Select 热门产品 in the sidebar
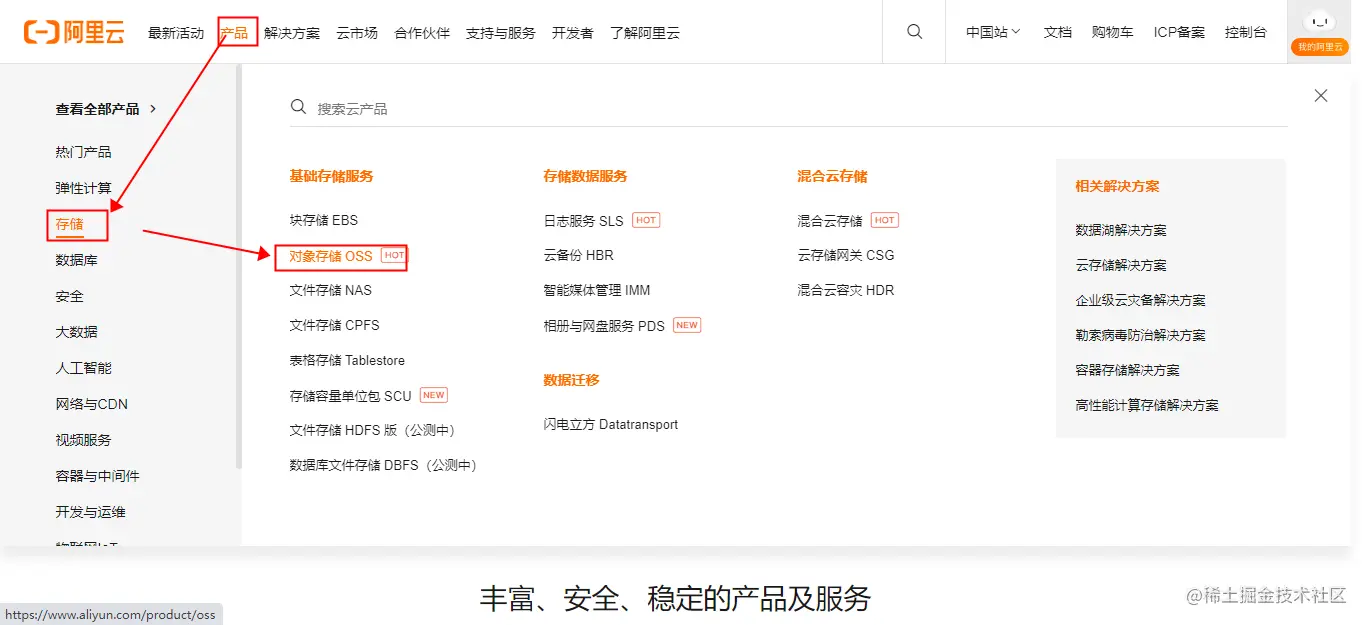Viewport: 1366px width, 625px height. click(84, 152)
